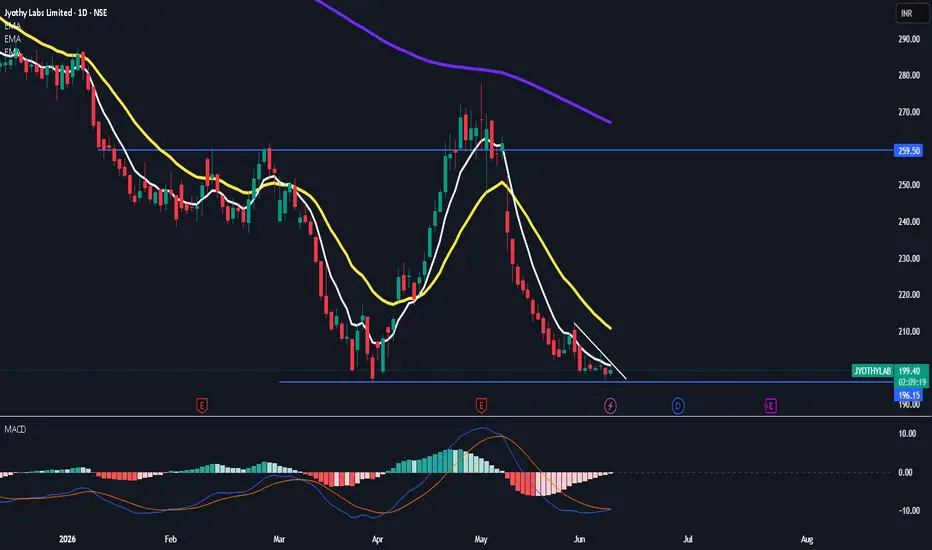Click the pink lightning event marker in June

610,406
